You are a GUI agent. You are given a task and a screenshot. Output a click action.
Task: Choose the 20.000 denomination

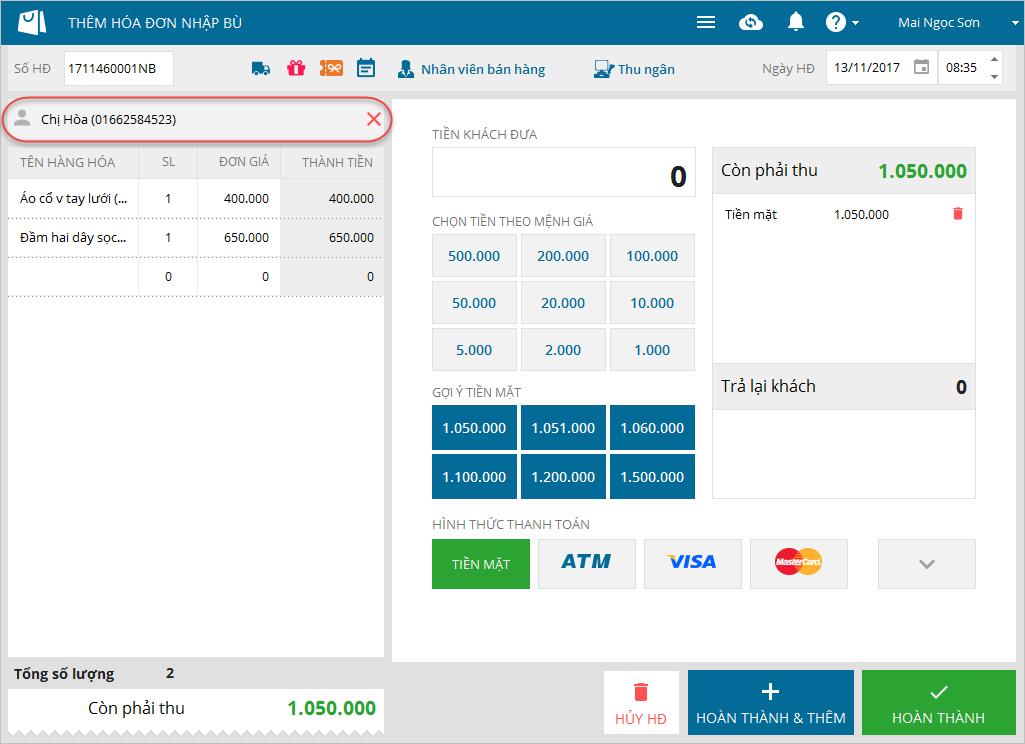point(563,303)
